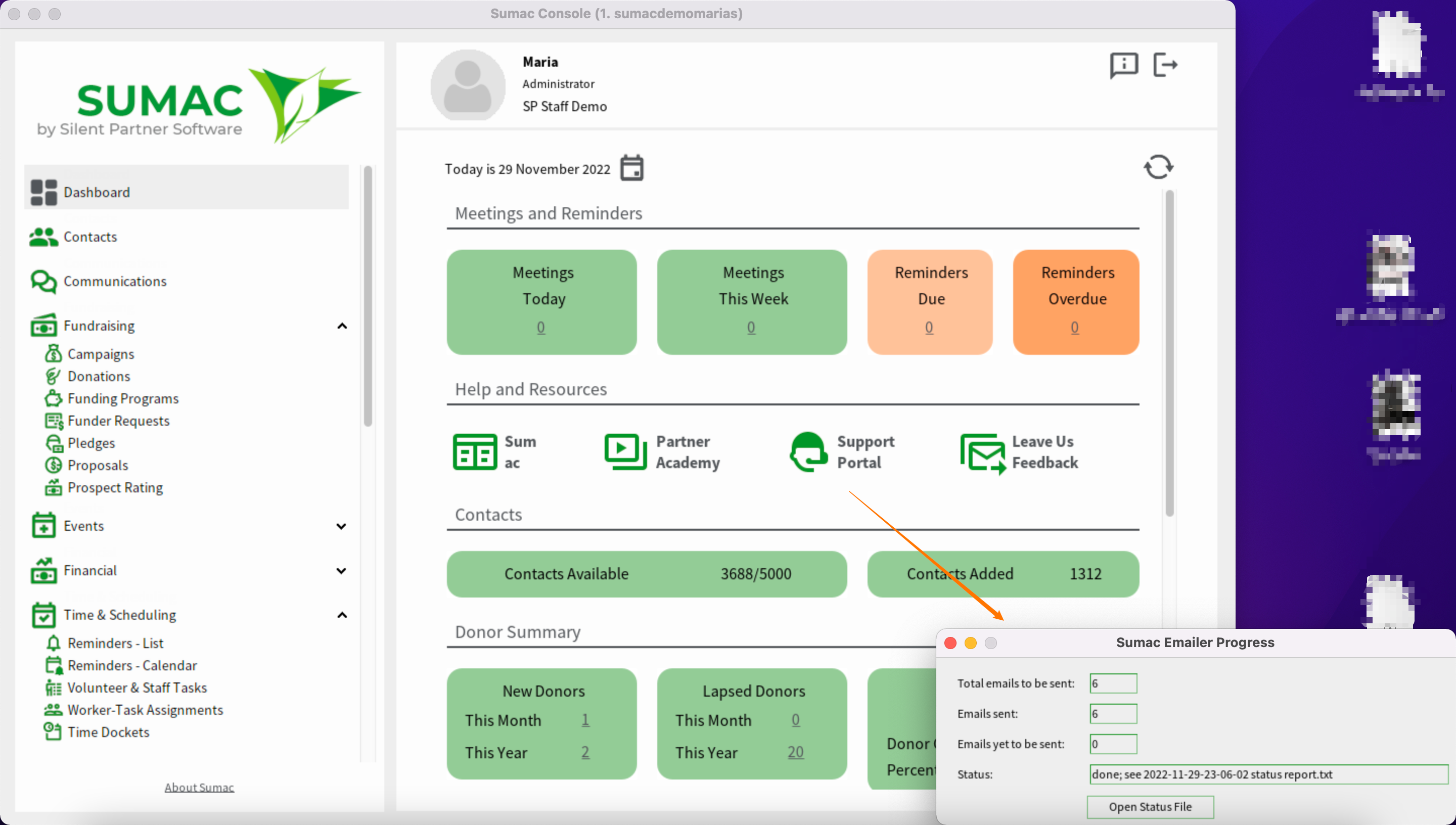Open the Meetings This Week count link
The width and height of the screenshot is (1456, 825).
[751, 327]
